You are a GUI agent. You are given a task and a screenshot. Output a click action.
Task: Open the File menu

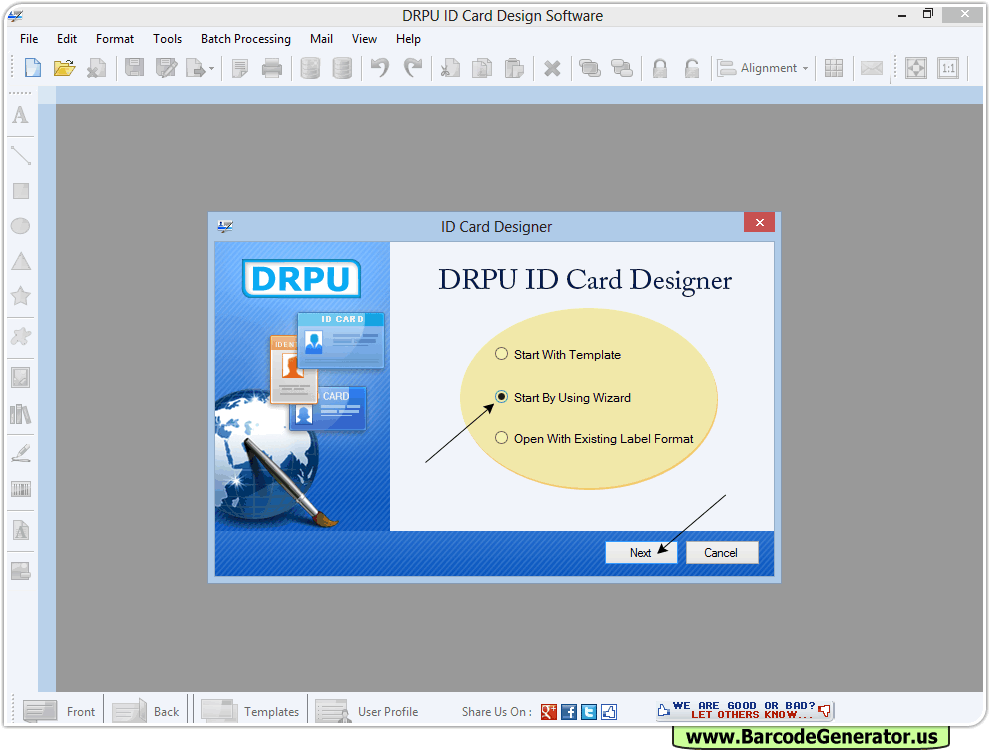click(x=29, y=39)
